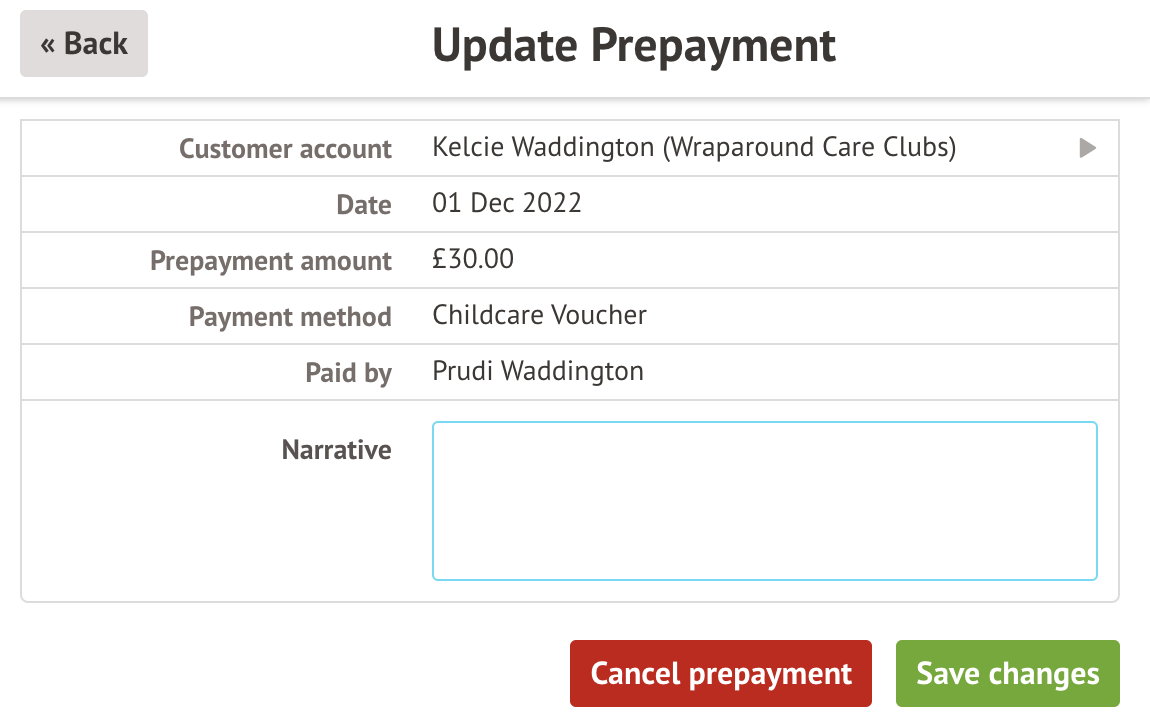Change the Childcare Voucher payment method
The width and height of the screenshot is (1150, 724).
[x=539, y=316]
